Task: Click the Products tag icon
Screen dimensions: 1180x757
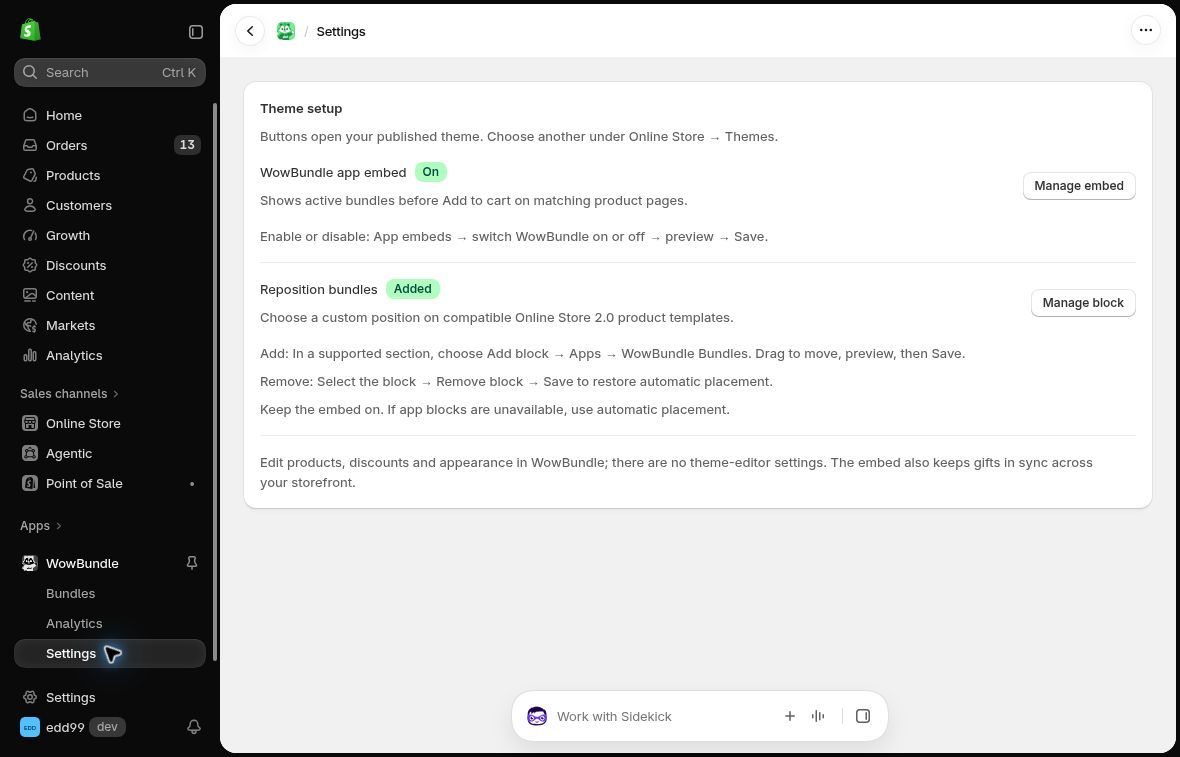Action: point(30,175)
